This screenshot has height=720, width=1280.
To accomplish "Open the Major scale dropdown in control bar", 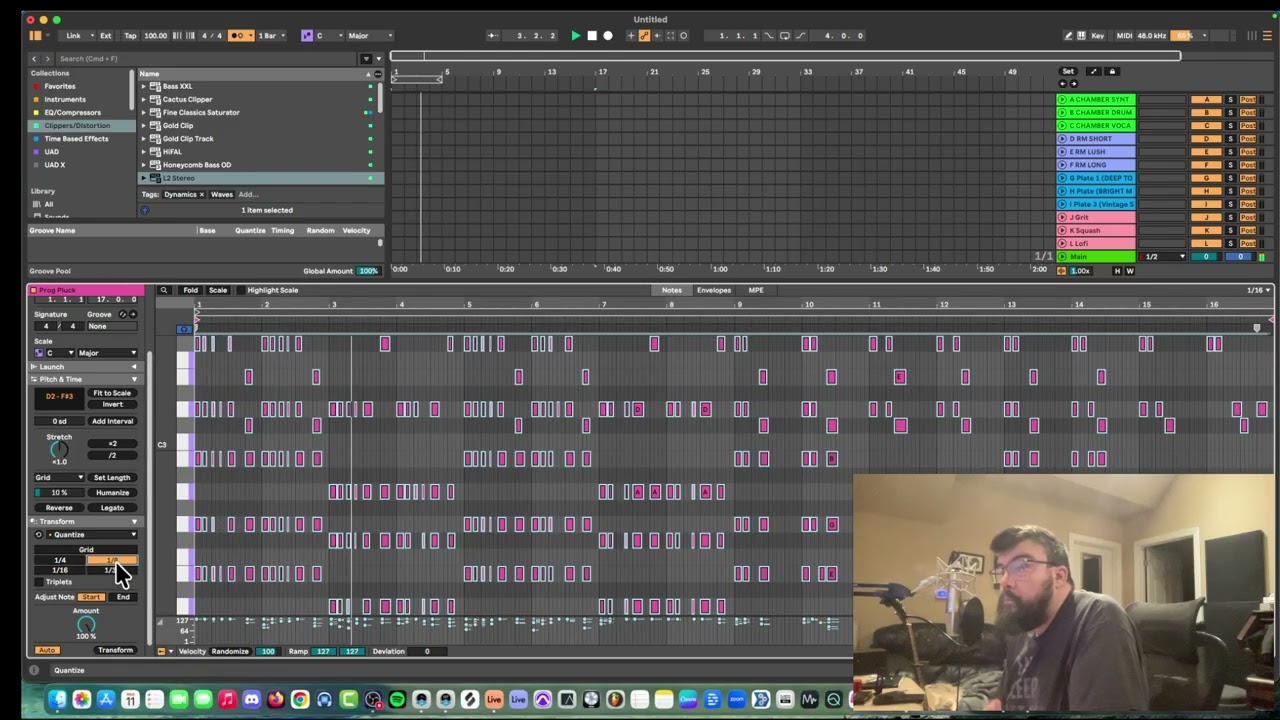I will point(370,36).
